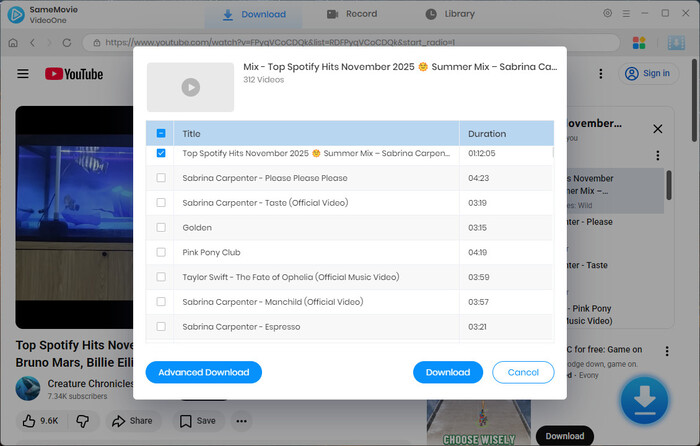
Task: Check the Golden row checkbox
Action: 161,227
